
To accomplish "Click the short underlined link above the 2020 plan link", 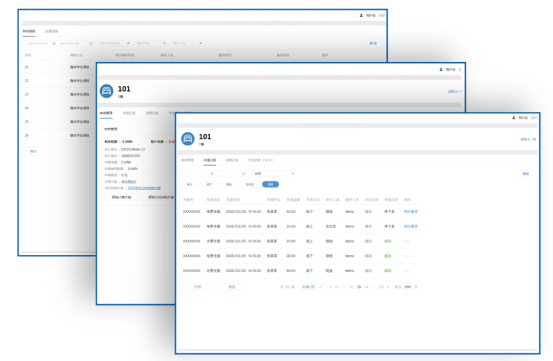I will click(129, 182).
